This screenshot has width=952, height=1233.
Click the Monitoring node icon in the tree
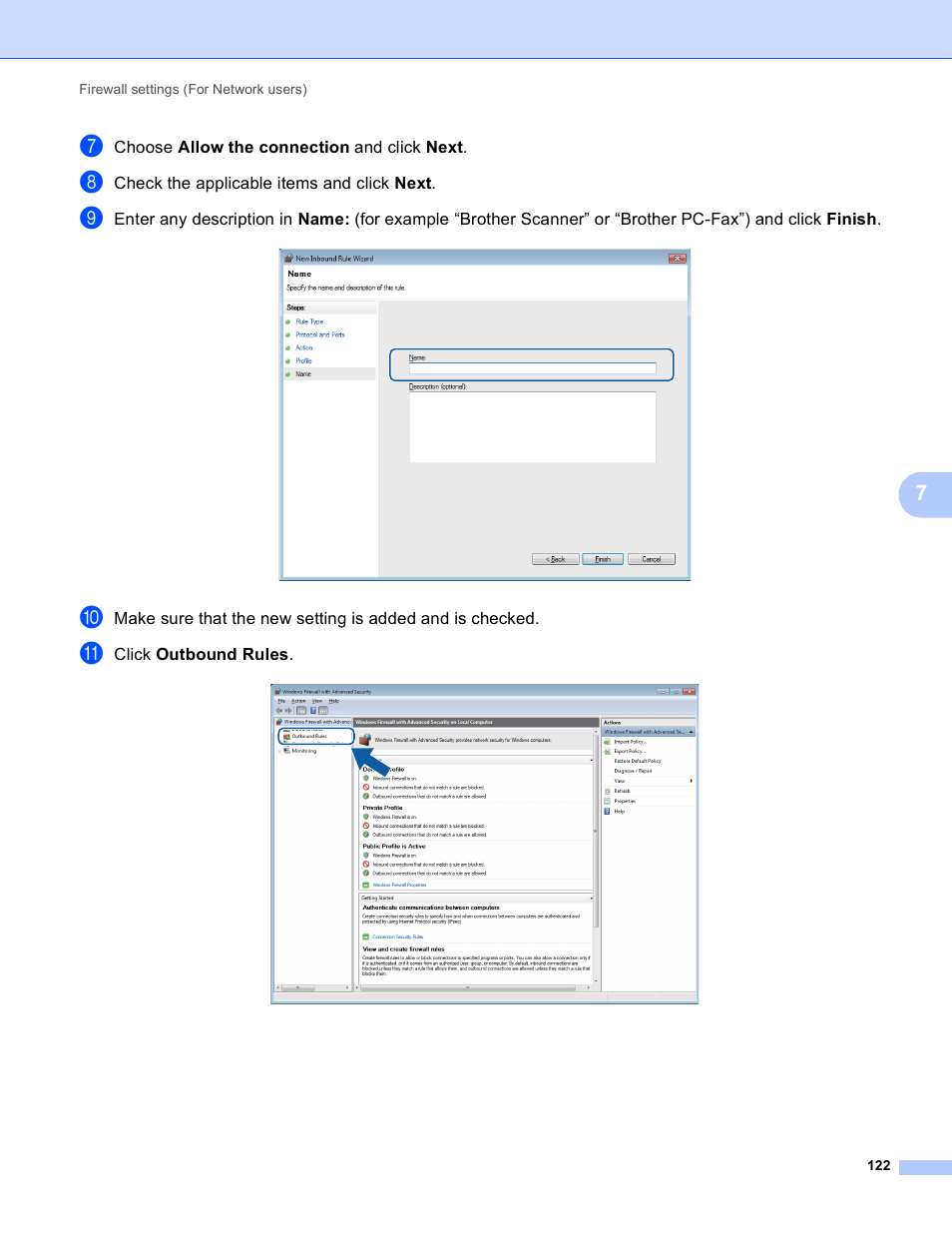(286, 751)
